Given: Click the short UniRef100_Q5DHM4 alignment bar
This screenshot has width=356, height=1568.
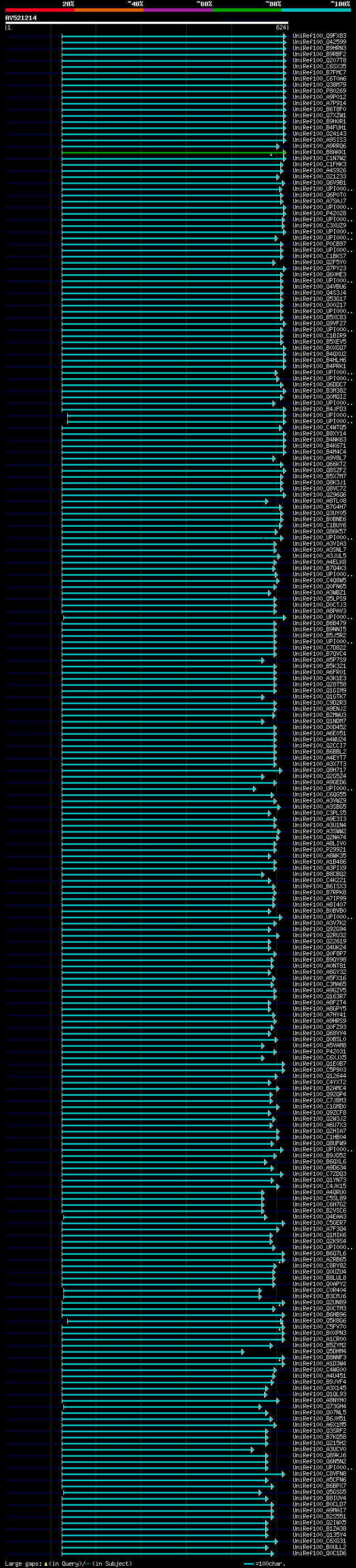Looking at the screenshot, I should point(153,1351).
